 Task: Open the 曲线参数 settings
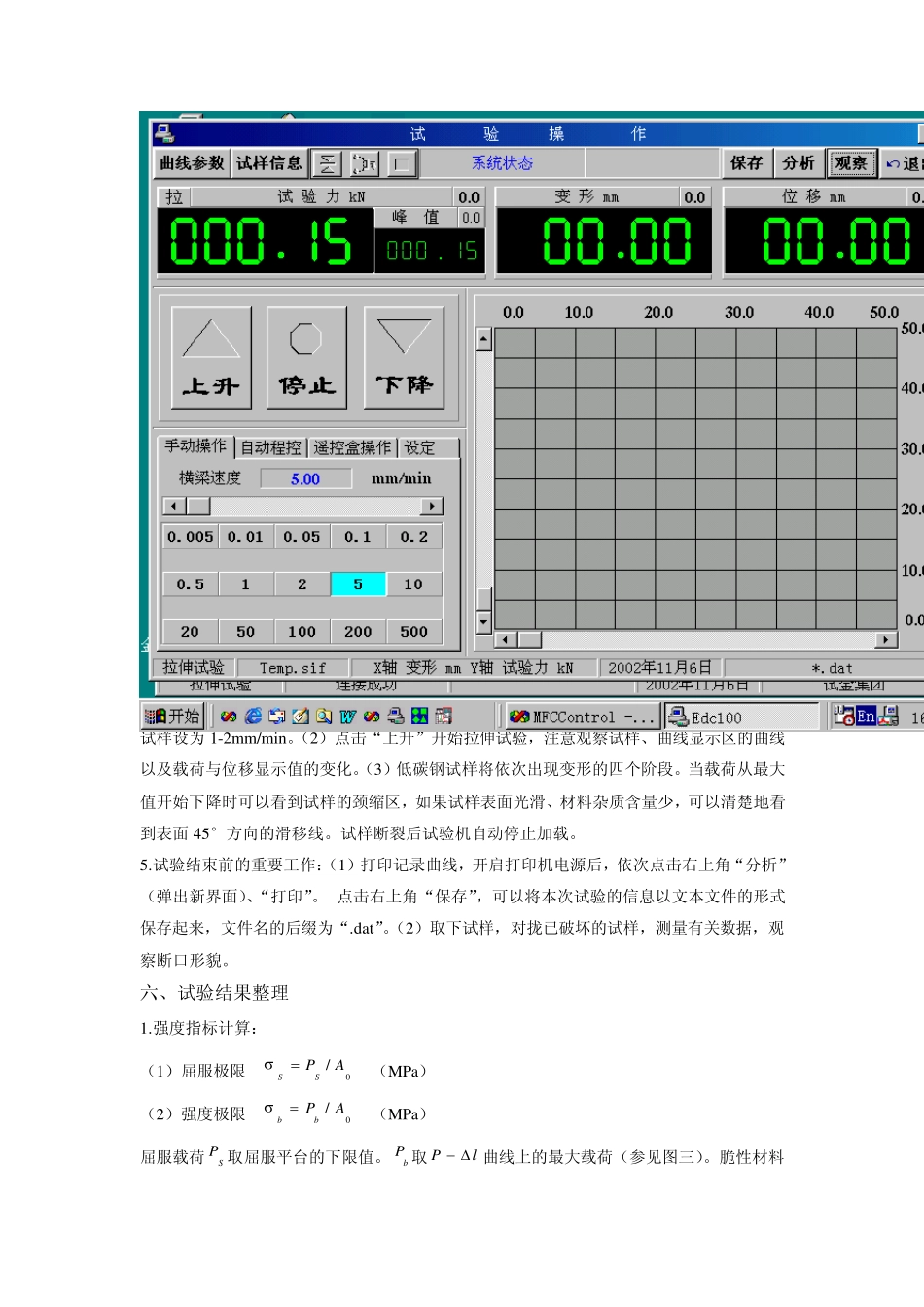click(x=193, y=163)
